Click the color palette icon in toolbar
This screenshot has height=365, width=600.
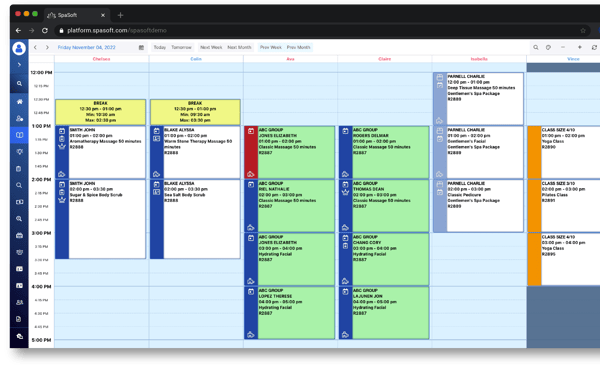tap(548, 47)
